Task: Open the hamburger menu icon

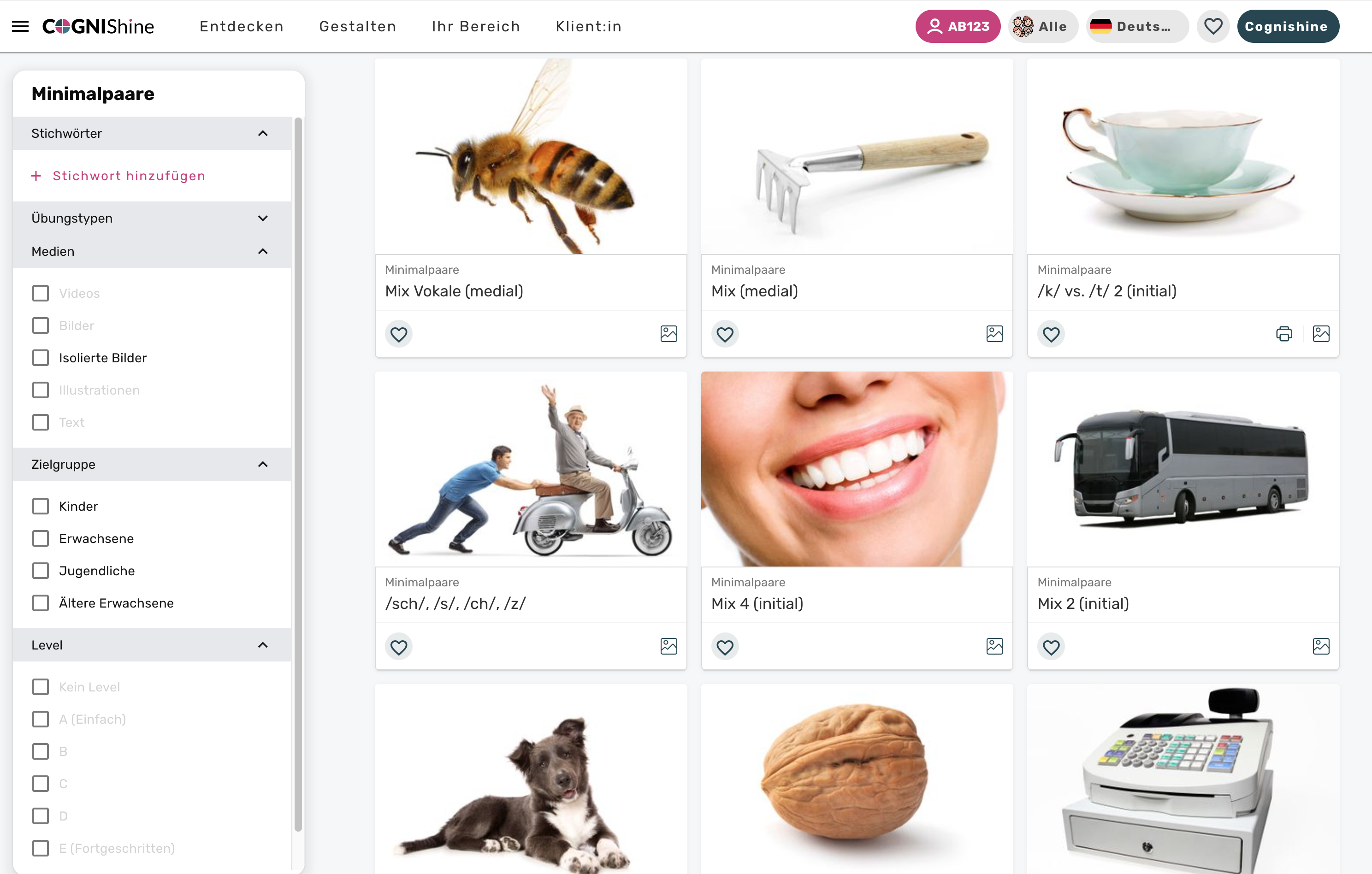Action: [x=20, y=26]
